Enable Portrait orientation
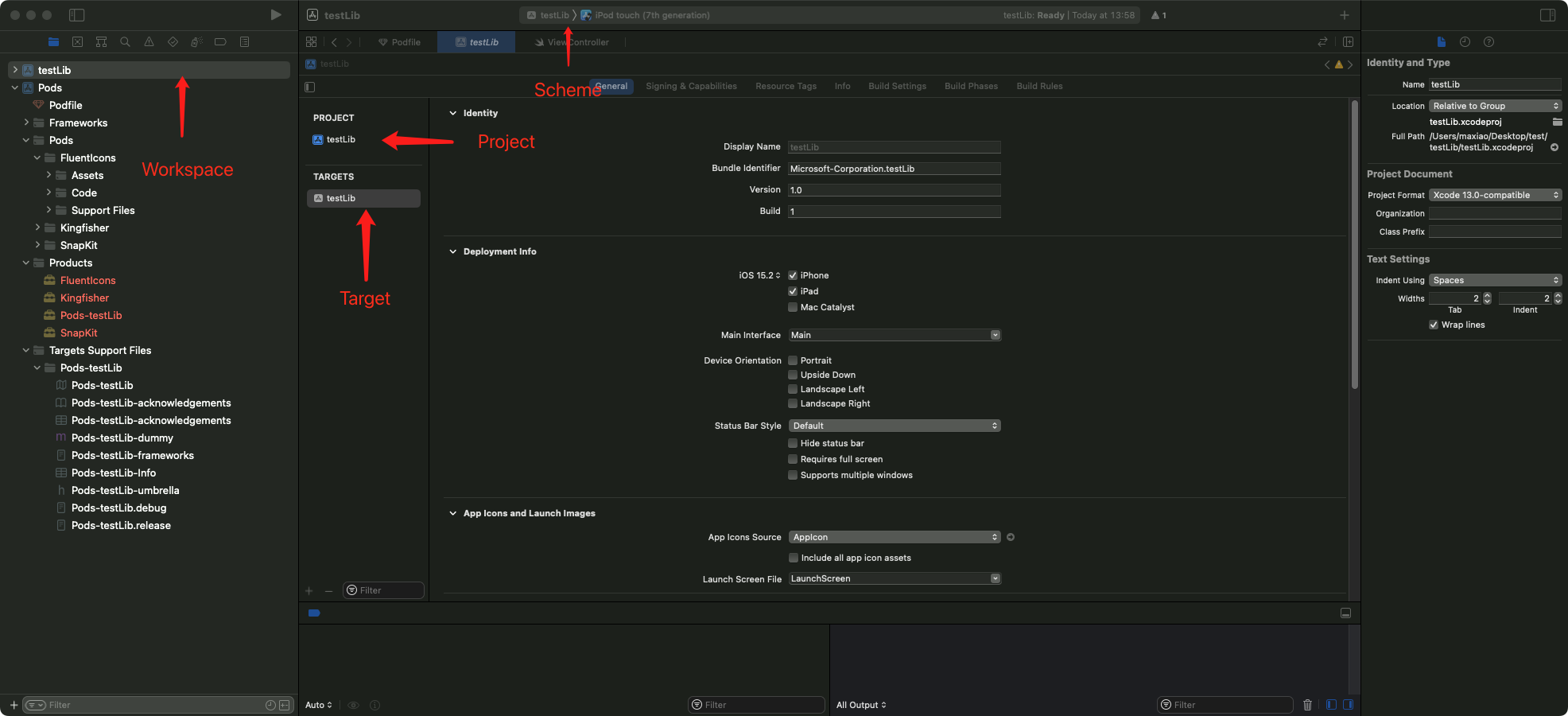The width and height of the screenshot is (1568, 716). pyautogui.click(x=793, y=360)
